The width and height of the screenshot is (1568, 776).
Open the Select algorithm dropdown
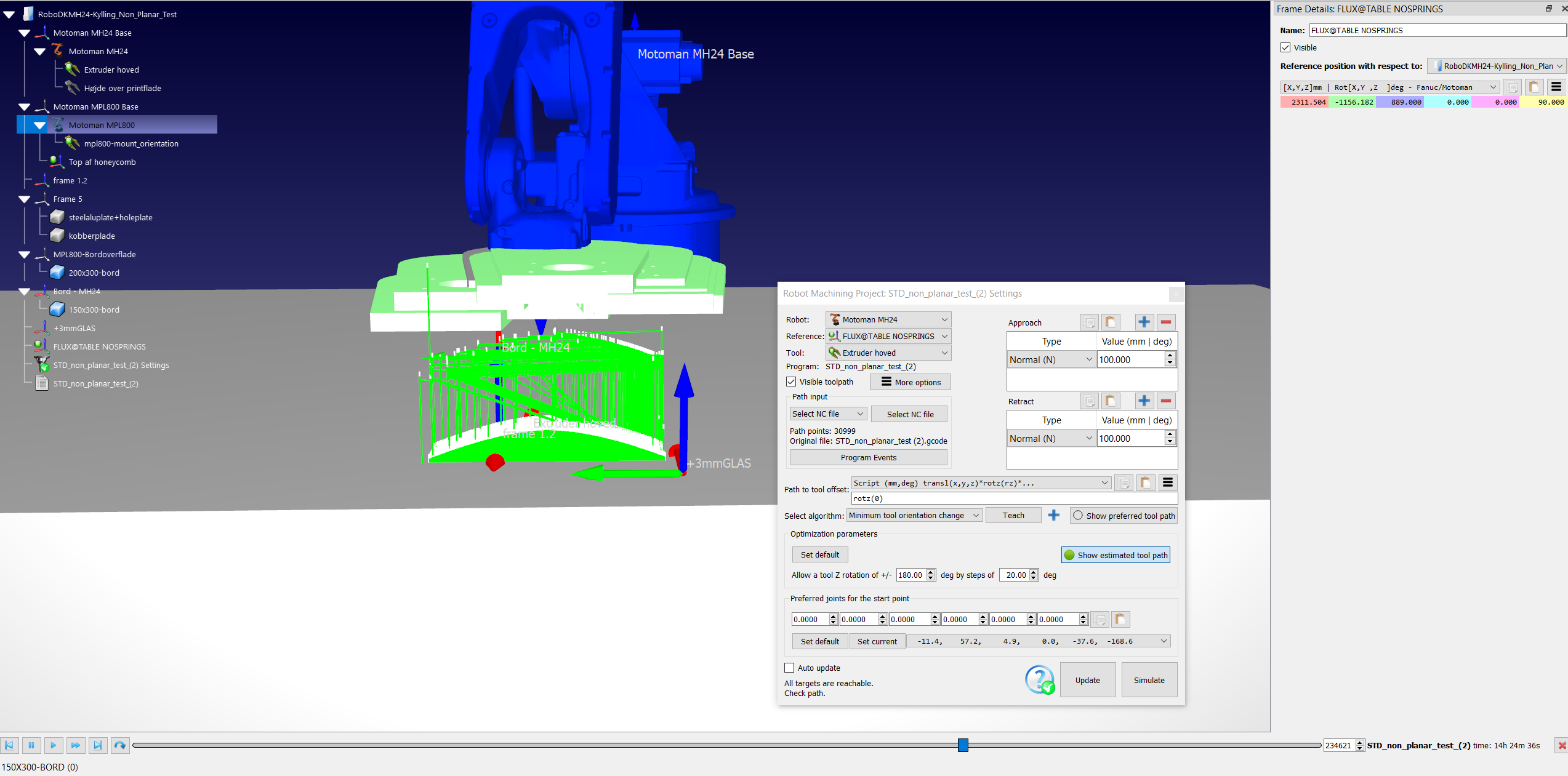point(914,516)
